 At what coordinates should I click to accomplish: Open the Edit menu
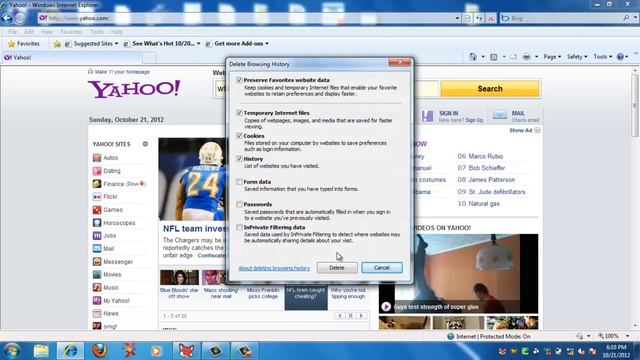[x=29, y=32]
